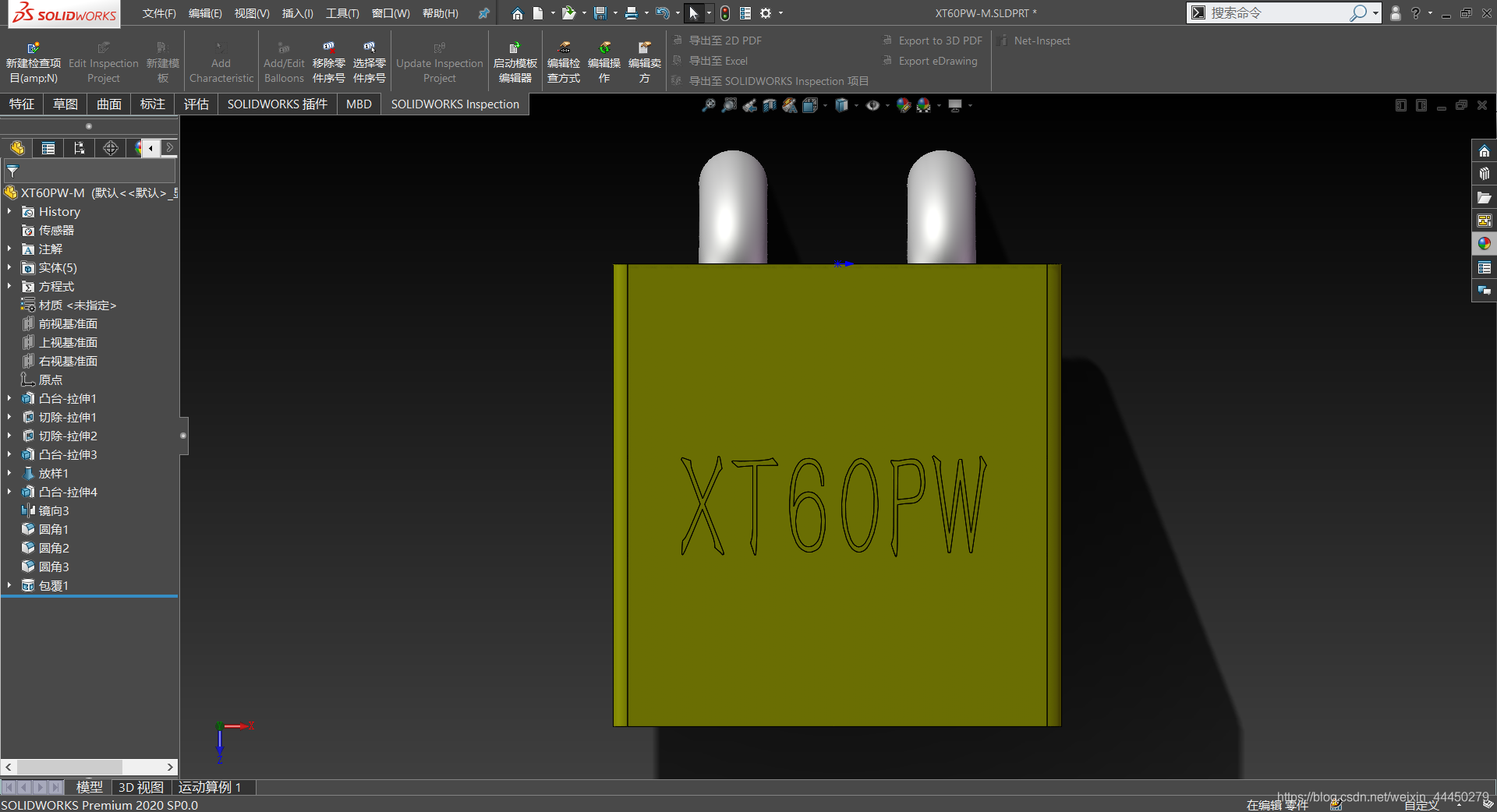Viewport: 1497px width, 812px height.
Task: Select the 材质 <未指定> material item
Action: click(77, 305)
